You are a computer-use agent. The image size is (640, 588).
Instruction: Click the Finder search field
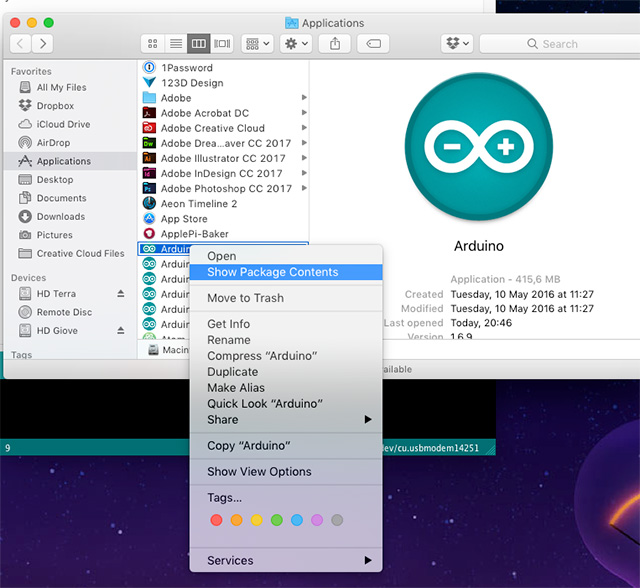pos(558,44)
